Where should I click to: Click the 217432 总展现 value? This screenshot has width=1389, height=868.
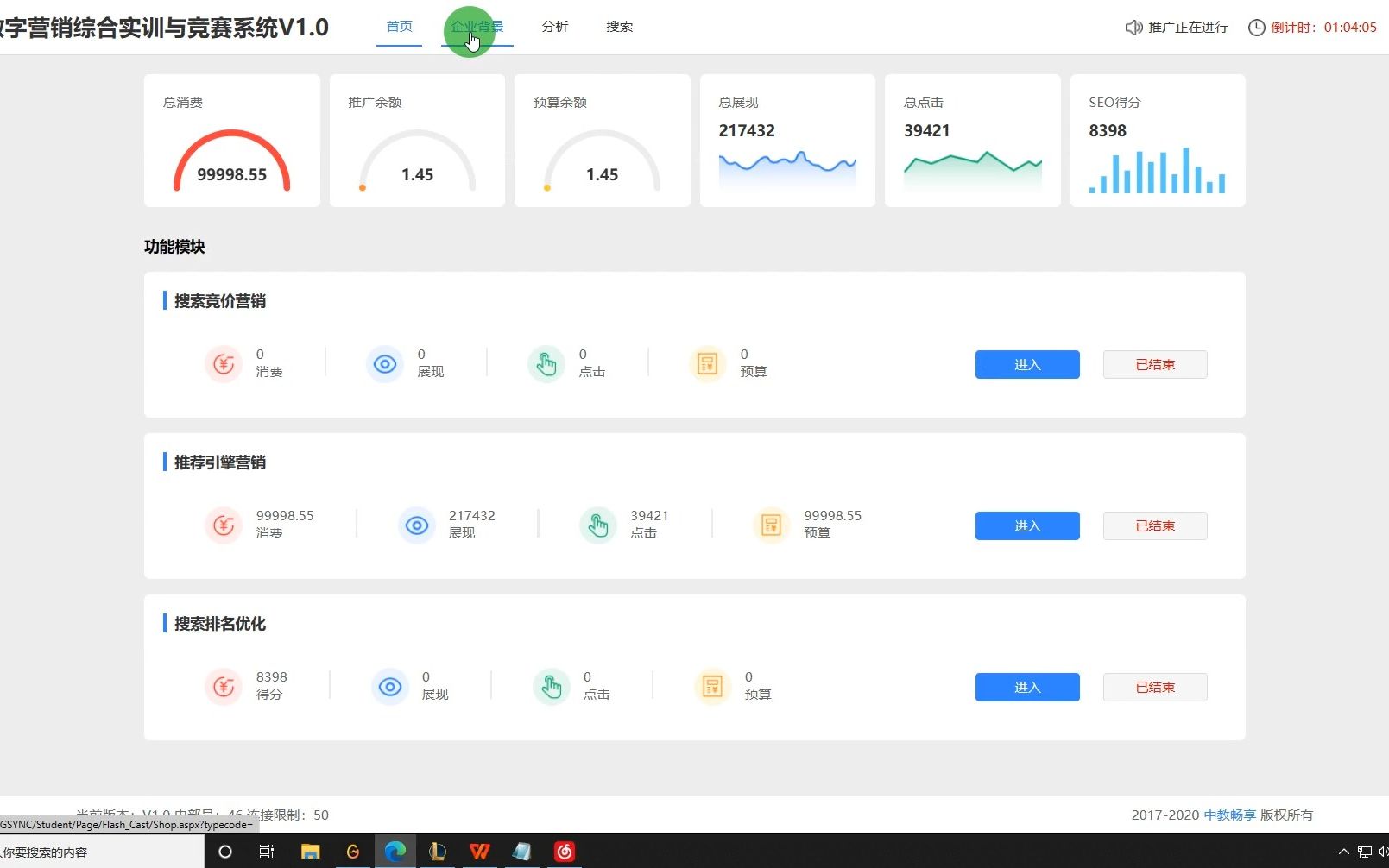pyautogui.click(x=747, y=130)
